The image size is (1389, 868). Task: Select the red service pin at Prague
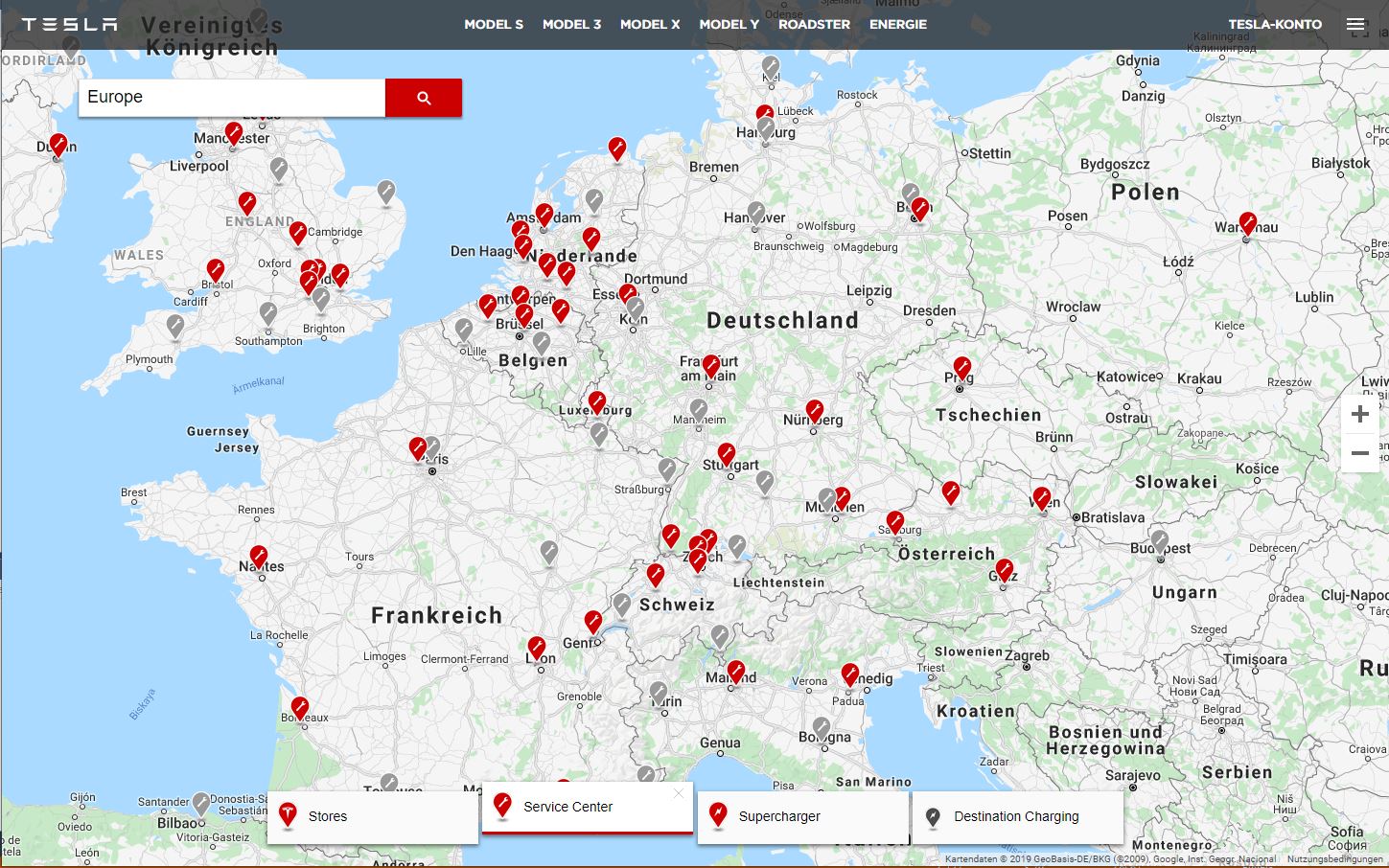tap(961, 369)
